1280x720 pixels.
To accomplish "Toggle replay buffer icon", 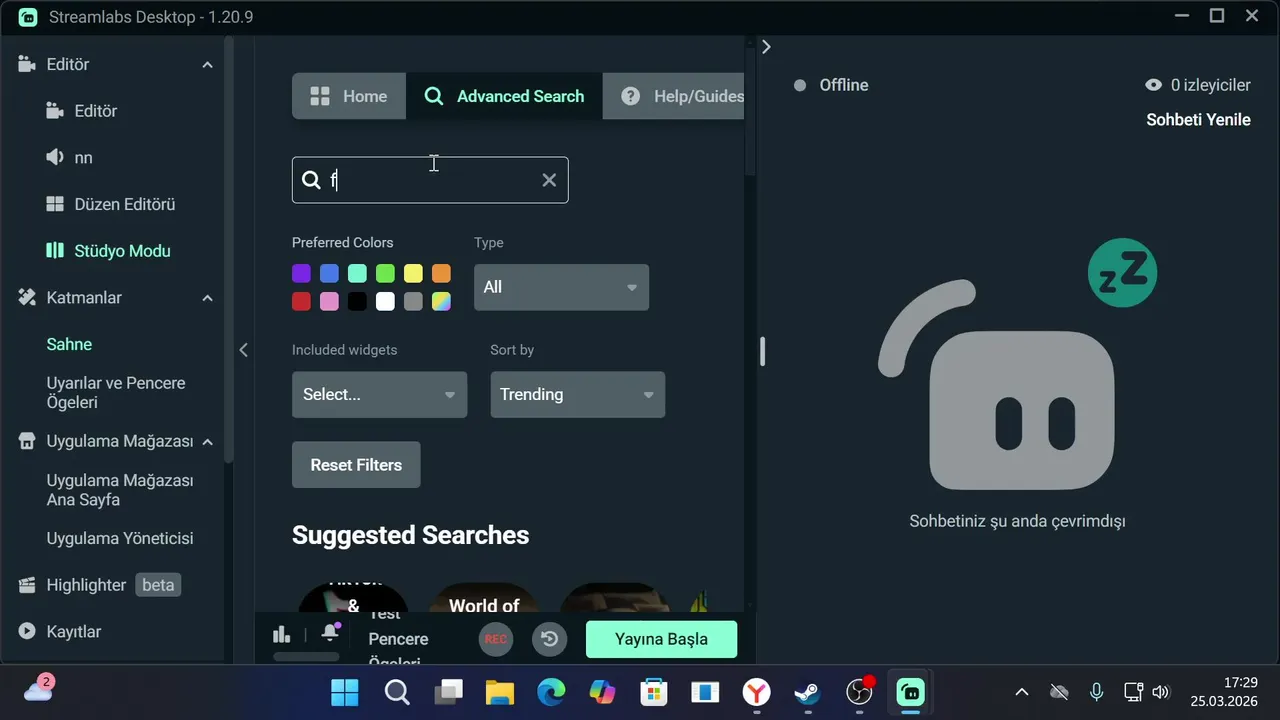I will click(x=549, y=639).
